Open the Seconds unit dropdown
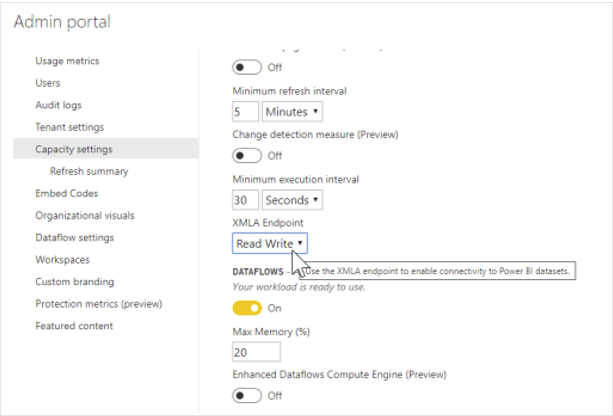Image resolution: width=613 pixels, height=416 pixels. 292,200
